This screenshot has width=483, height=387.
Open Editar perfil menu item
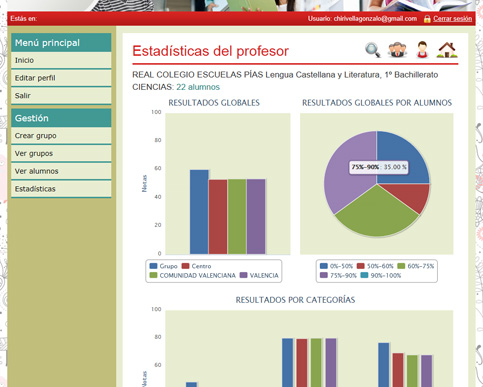[x=61, y=78]
